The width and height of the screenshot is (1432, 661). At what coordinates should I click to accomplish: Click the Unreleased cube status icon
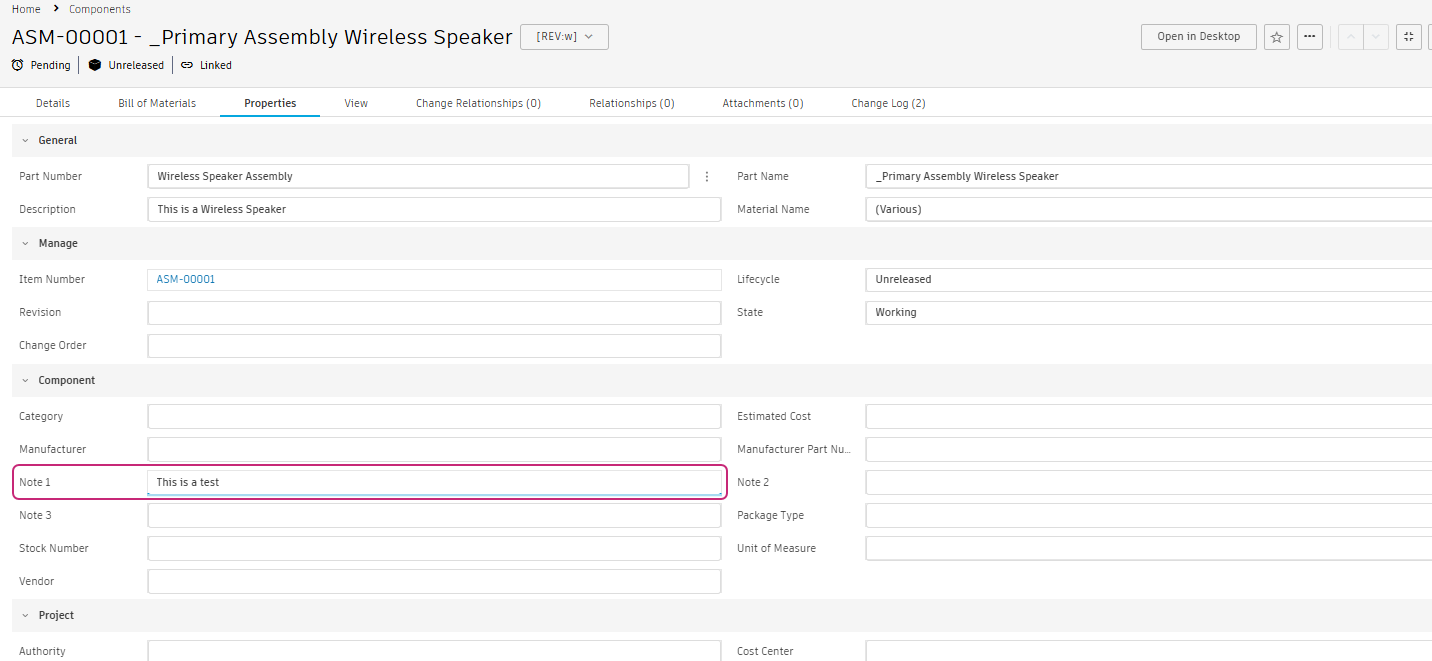click(x=95, y=65)
